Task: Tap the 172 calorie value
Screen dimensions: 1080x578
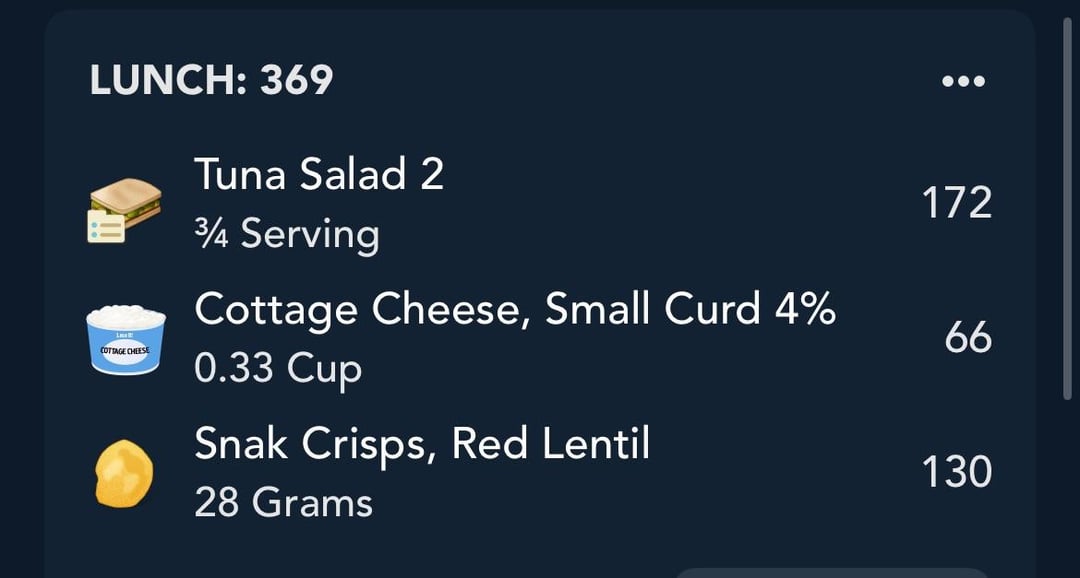Action: pos(957,203)
